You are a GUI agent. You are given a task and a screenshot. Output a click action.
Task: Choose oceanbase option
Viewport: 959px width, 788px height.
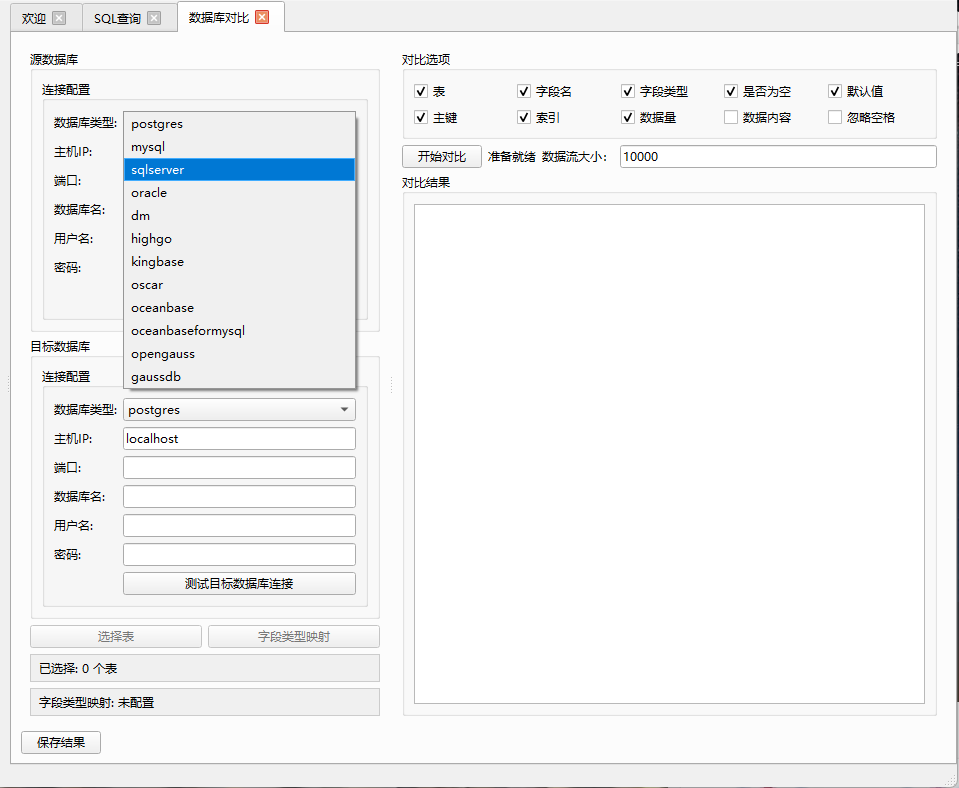tap(239, 308)
